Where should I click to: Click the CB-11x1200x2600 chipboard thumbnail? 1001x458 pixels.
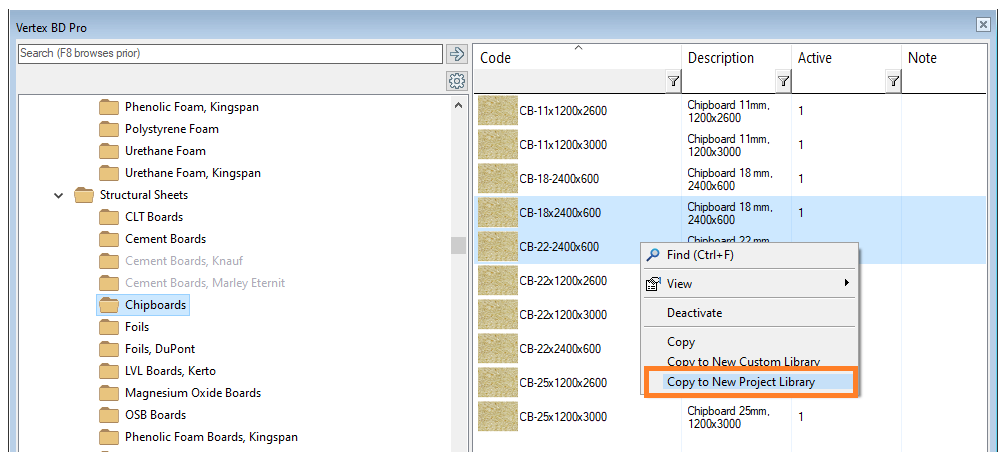pos(497,111)
